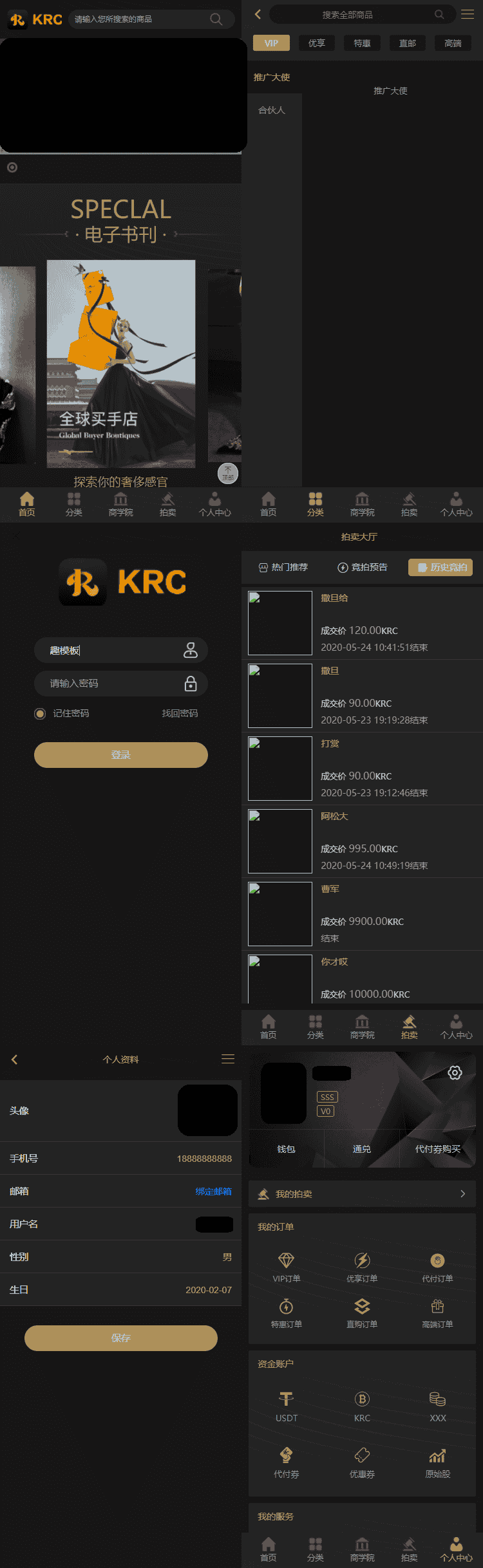Select the 优享 category tab
Image resolution: width=483 pixels, height=1568 pixels.
tap(317, 43)
